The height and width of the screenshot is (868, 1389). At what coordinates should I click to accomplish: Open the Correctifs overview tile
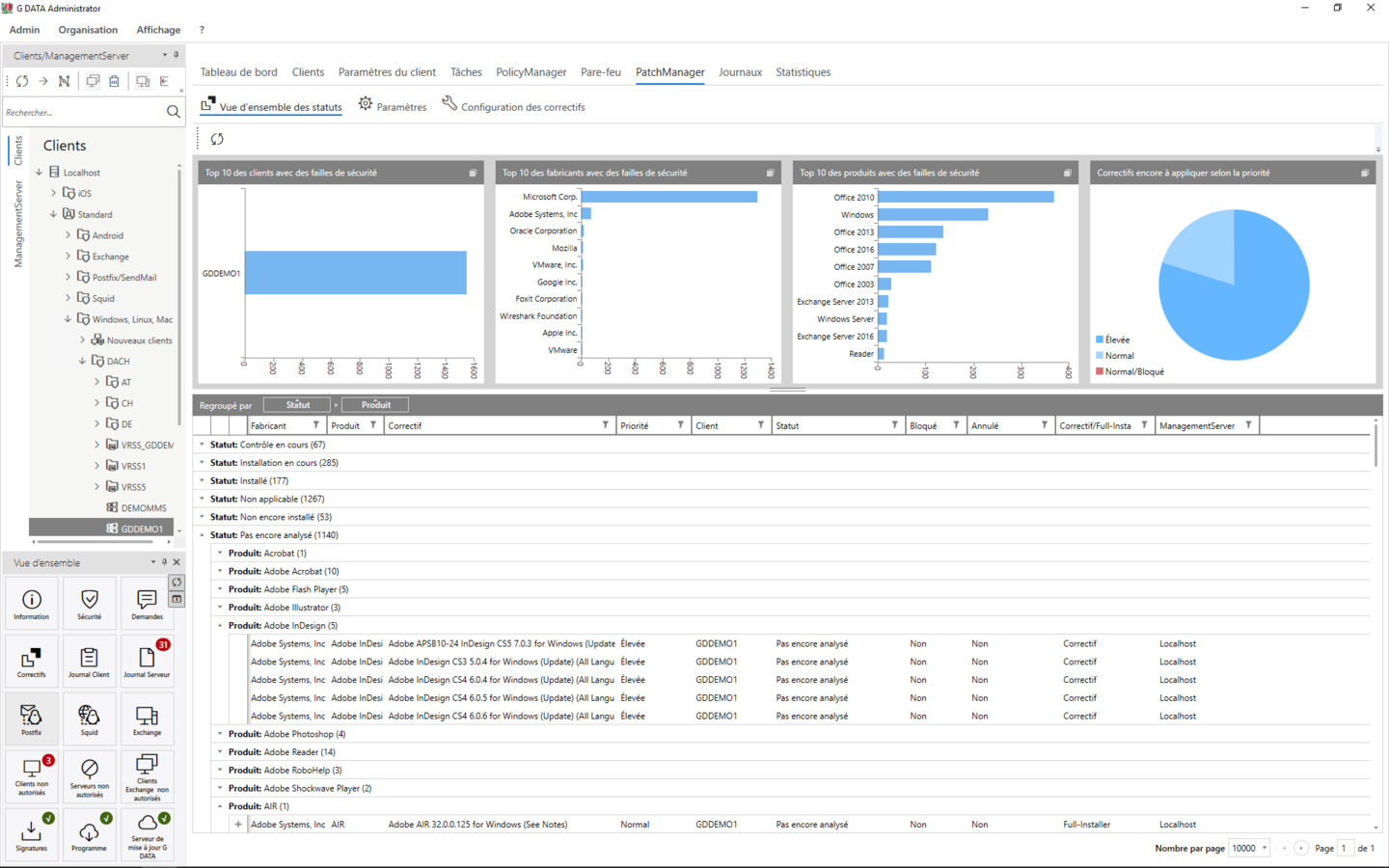coord(32,662)
